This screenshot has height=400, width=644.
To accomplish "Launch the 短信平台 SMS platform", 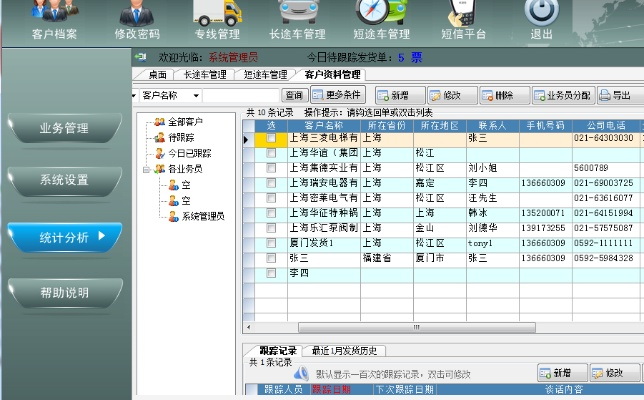I will click(x=461, y=20).
